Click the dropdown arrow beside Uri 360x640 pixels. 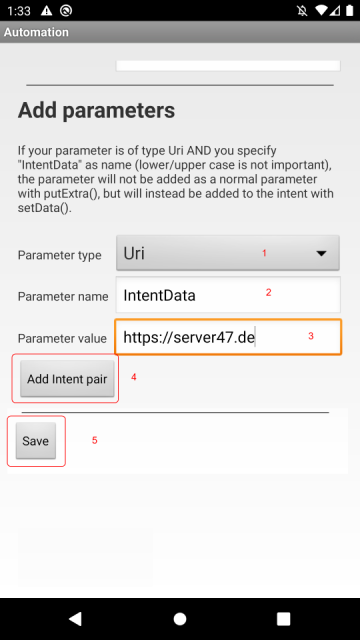pos(322,253)
